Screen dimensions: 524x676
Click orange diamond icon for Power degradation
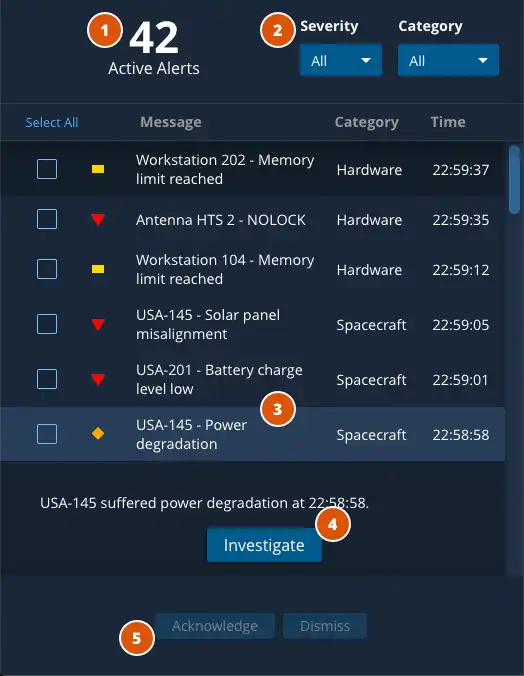coord(98,434)
